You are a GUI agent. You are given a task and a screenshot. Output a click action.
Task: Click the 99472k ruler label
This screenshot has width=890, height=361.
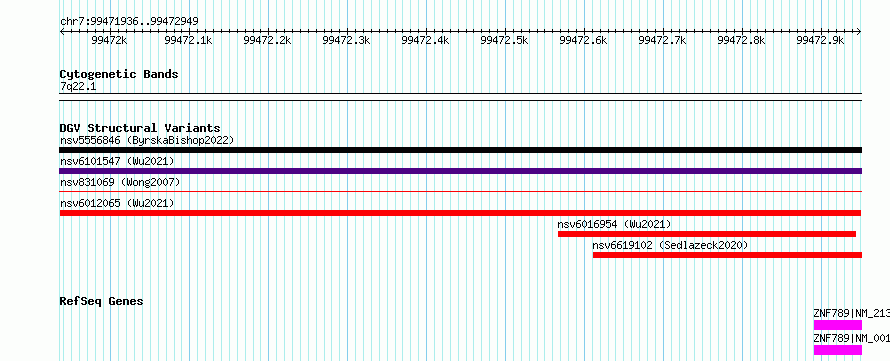coord(110,40)
